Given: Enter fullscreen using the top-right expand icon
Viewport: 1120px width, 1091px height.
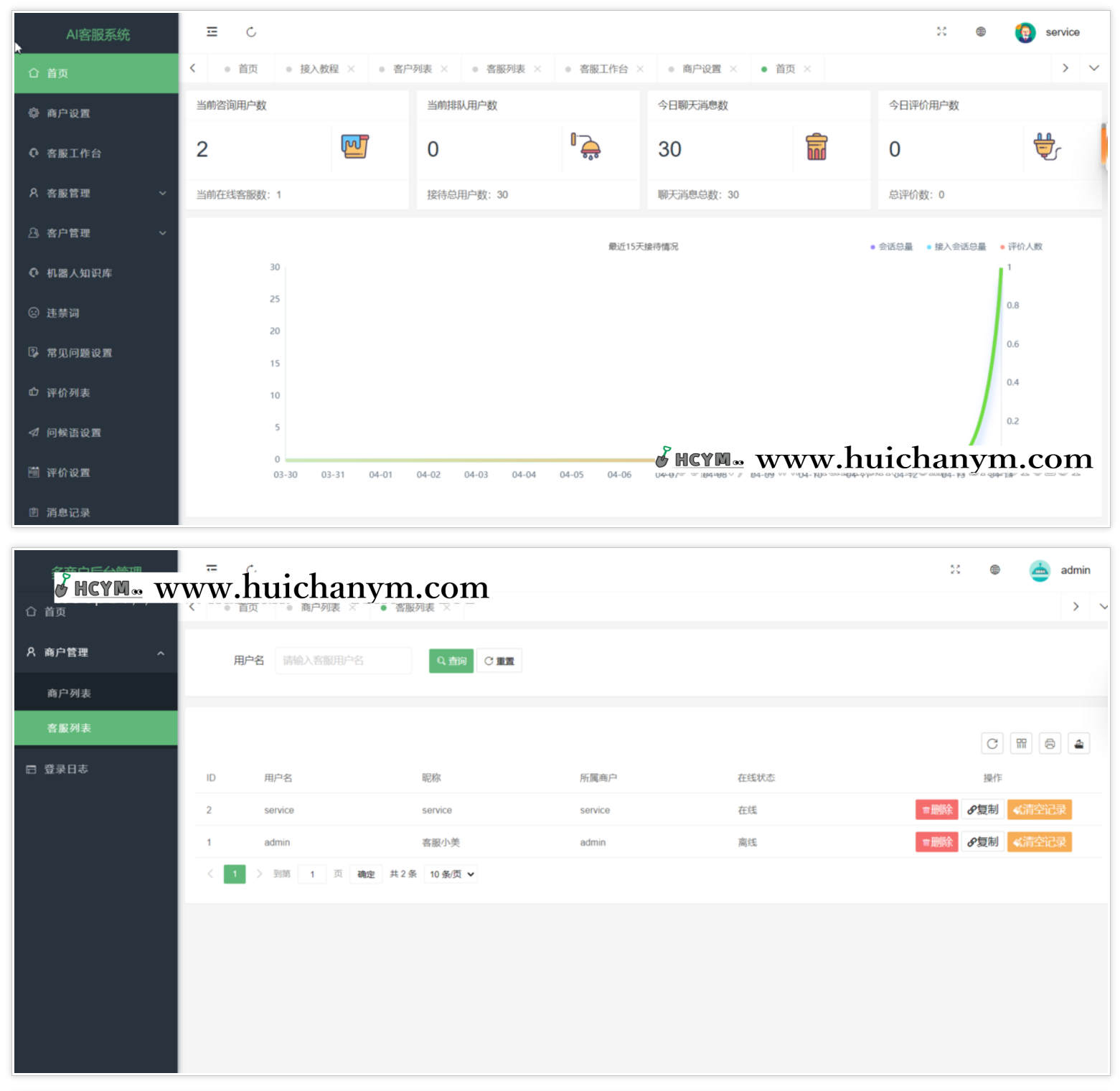Looking at the screenshot, I should (941, 32).
